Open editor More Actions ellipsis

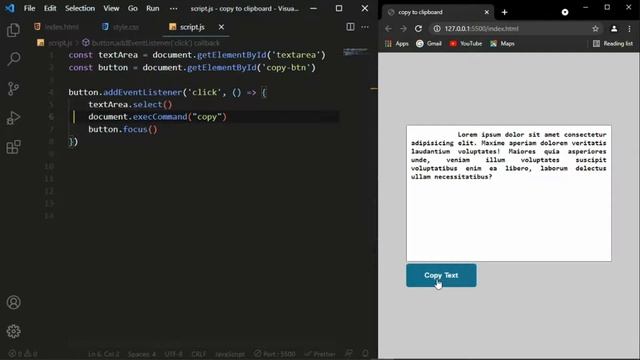tap(365, 27)
